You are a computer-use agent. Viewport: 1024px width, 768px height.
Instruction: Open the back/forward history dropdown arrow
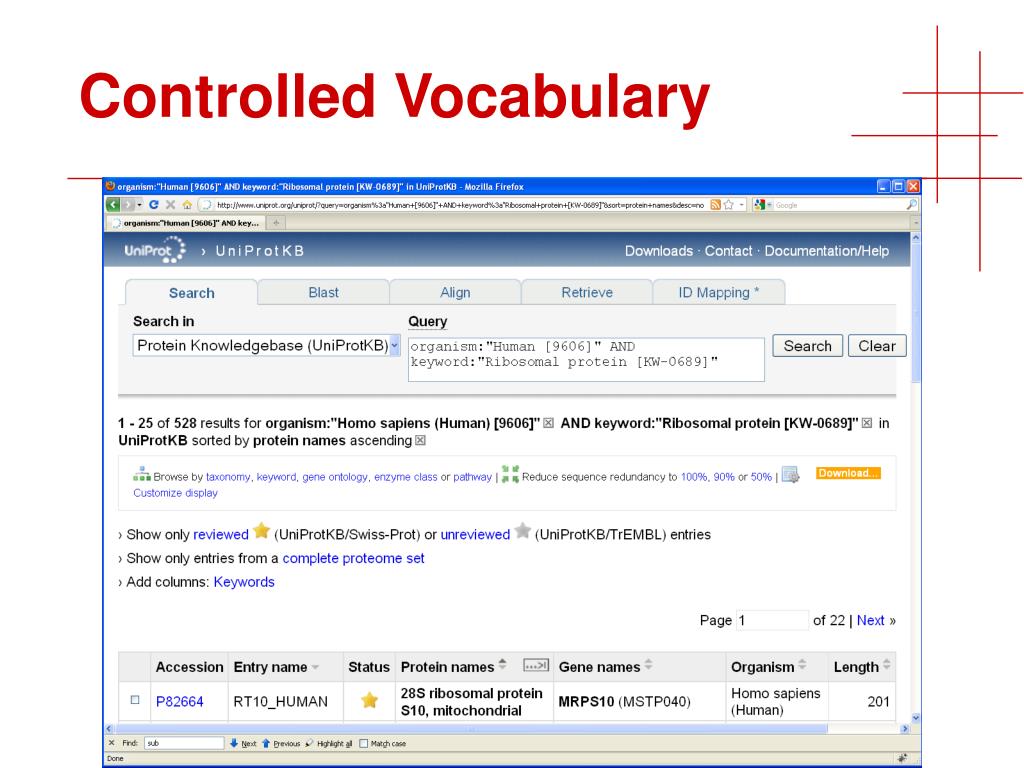click(139, 205)
